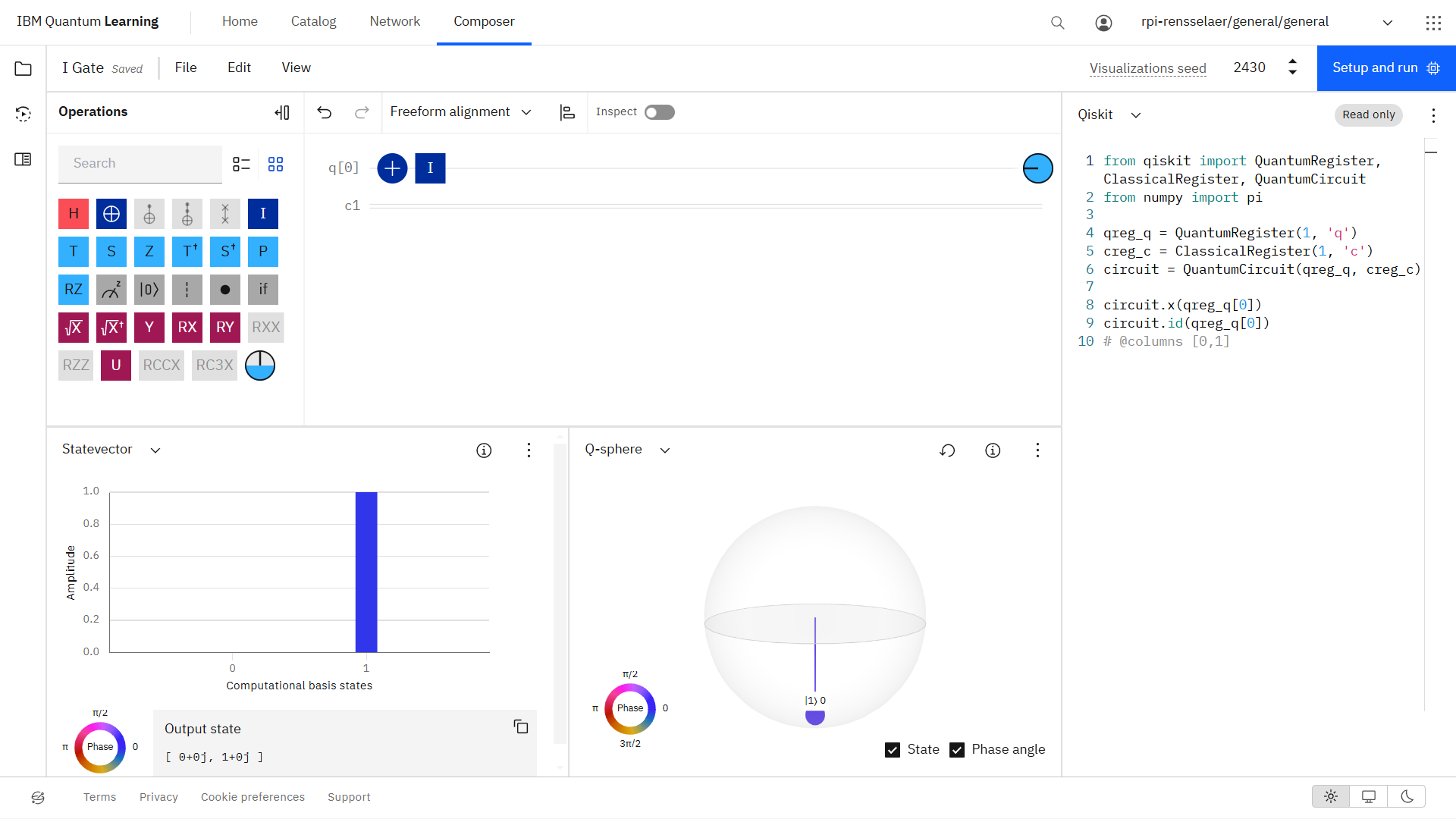The height and width of the screenshot is (819, 1456).
Task: Open the Terms link
Action: (100, 797)
